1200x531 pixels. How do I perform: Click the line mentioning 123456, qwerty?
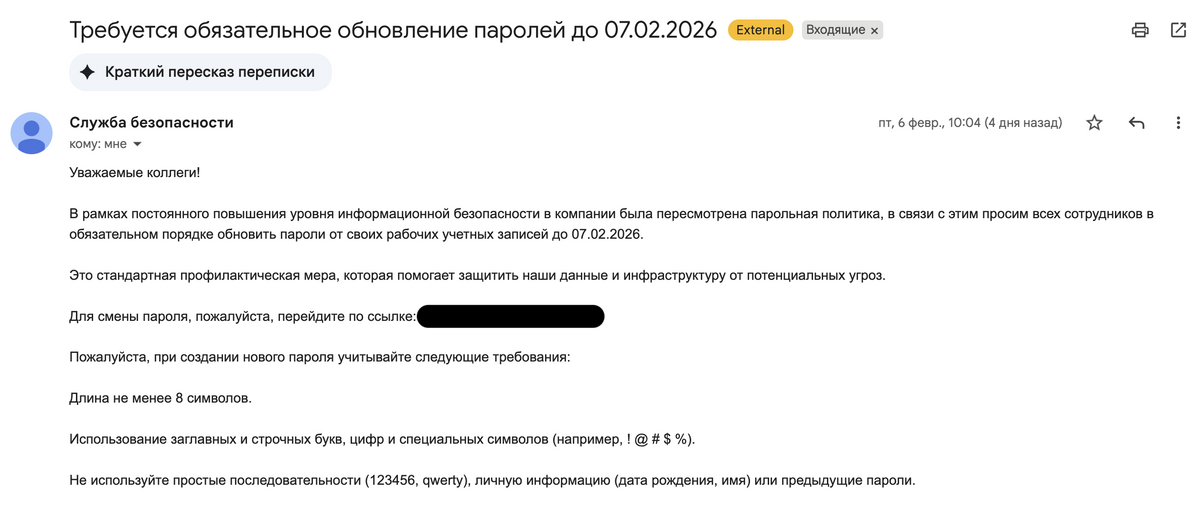click(x=491, y=480)
